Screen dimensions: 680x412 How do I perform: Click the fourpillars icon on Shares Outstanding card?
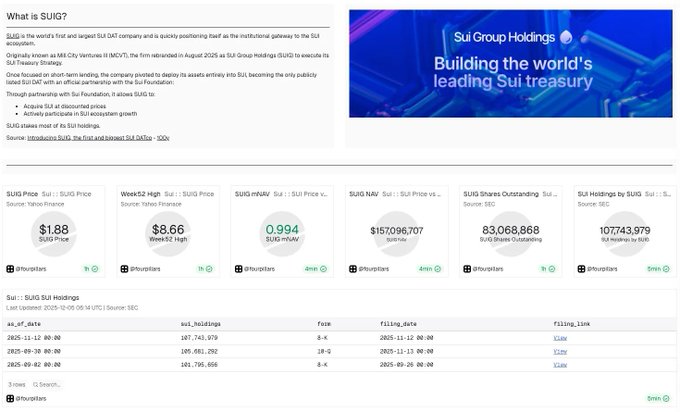[x=467, y=269]
